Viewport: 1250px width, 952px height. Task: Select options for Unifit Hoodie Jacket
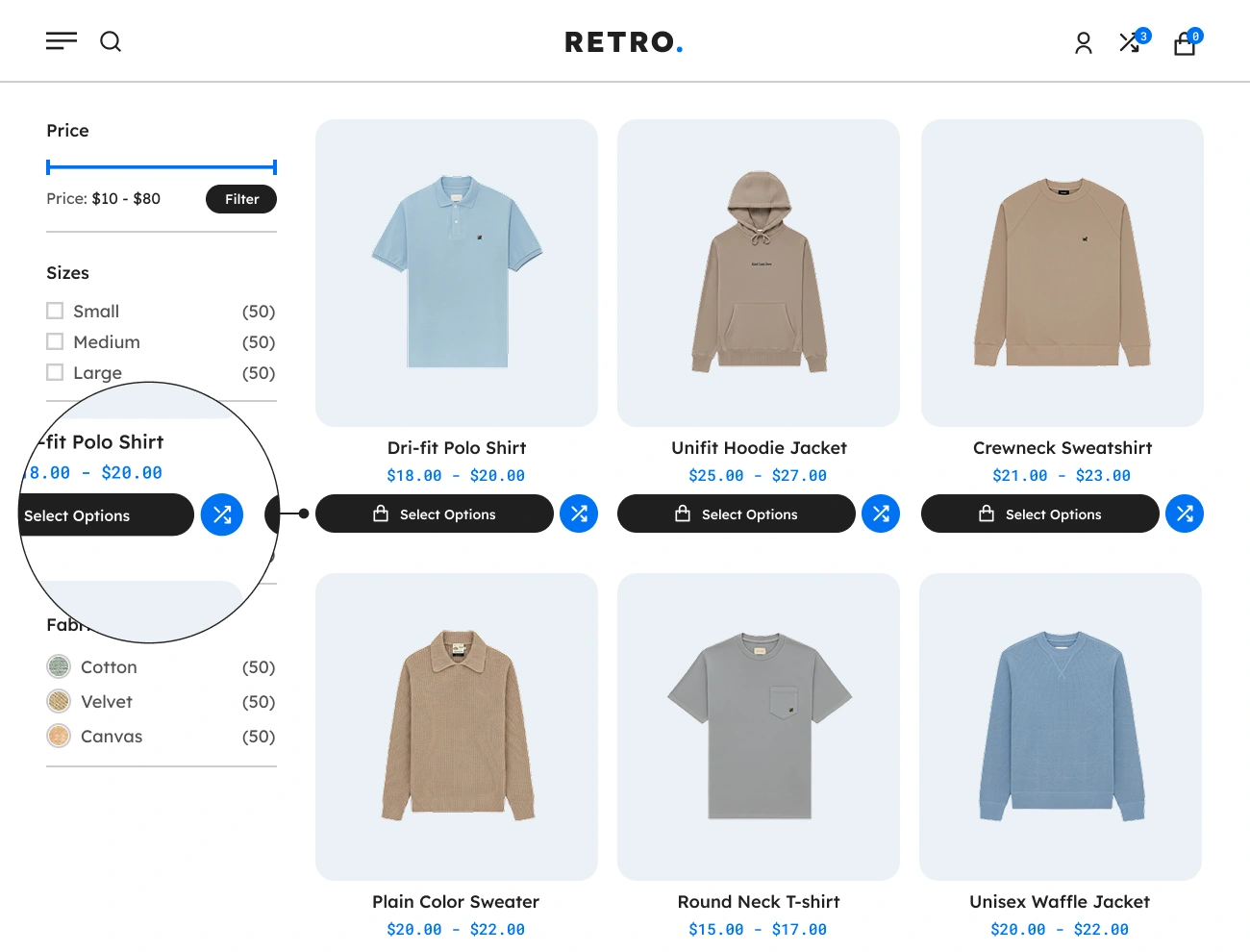737,514
